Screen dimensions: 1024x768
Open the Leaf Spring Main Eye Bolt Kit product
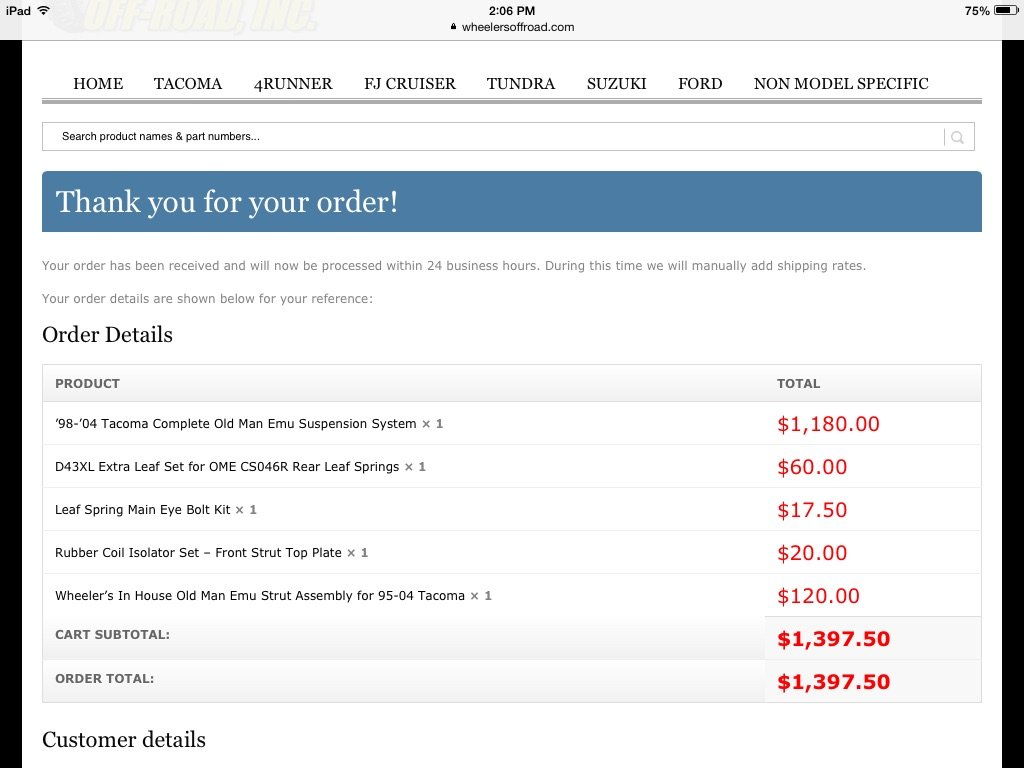click(x=142, y=509)
